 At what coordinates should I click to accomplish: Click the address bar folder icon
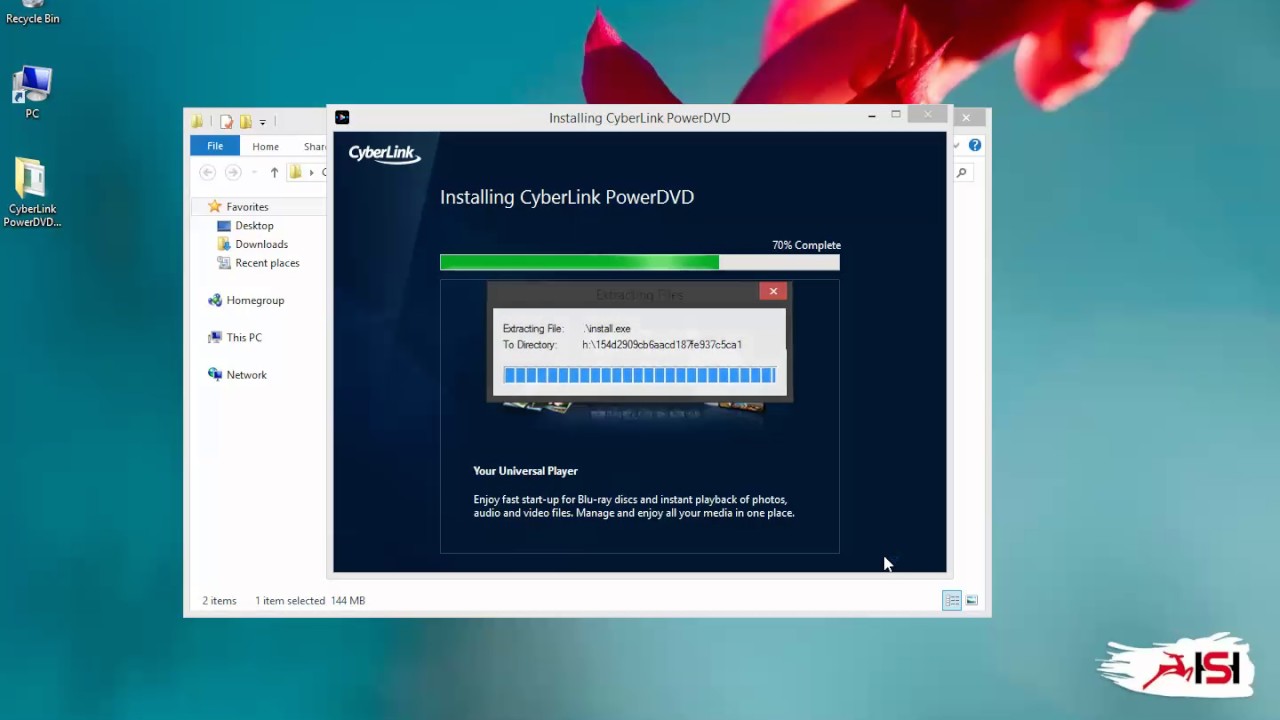(x=296, y=172)
